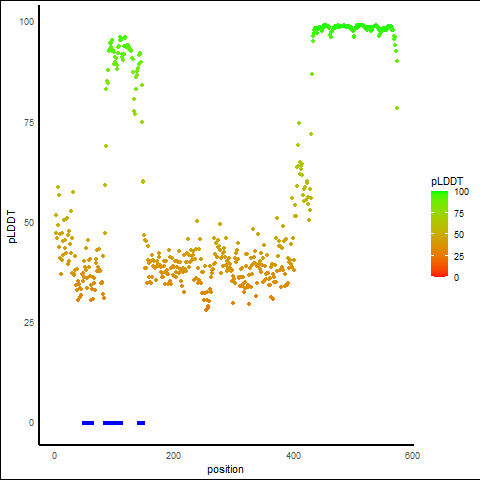Screen dimensions: 480x480
Task: Click the y-axis tick label 25
Action: tap(29, 323)
